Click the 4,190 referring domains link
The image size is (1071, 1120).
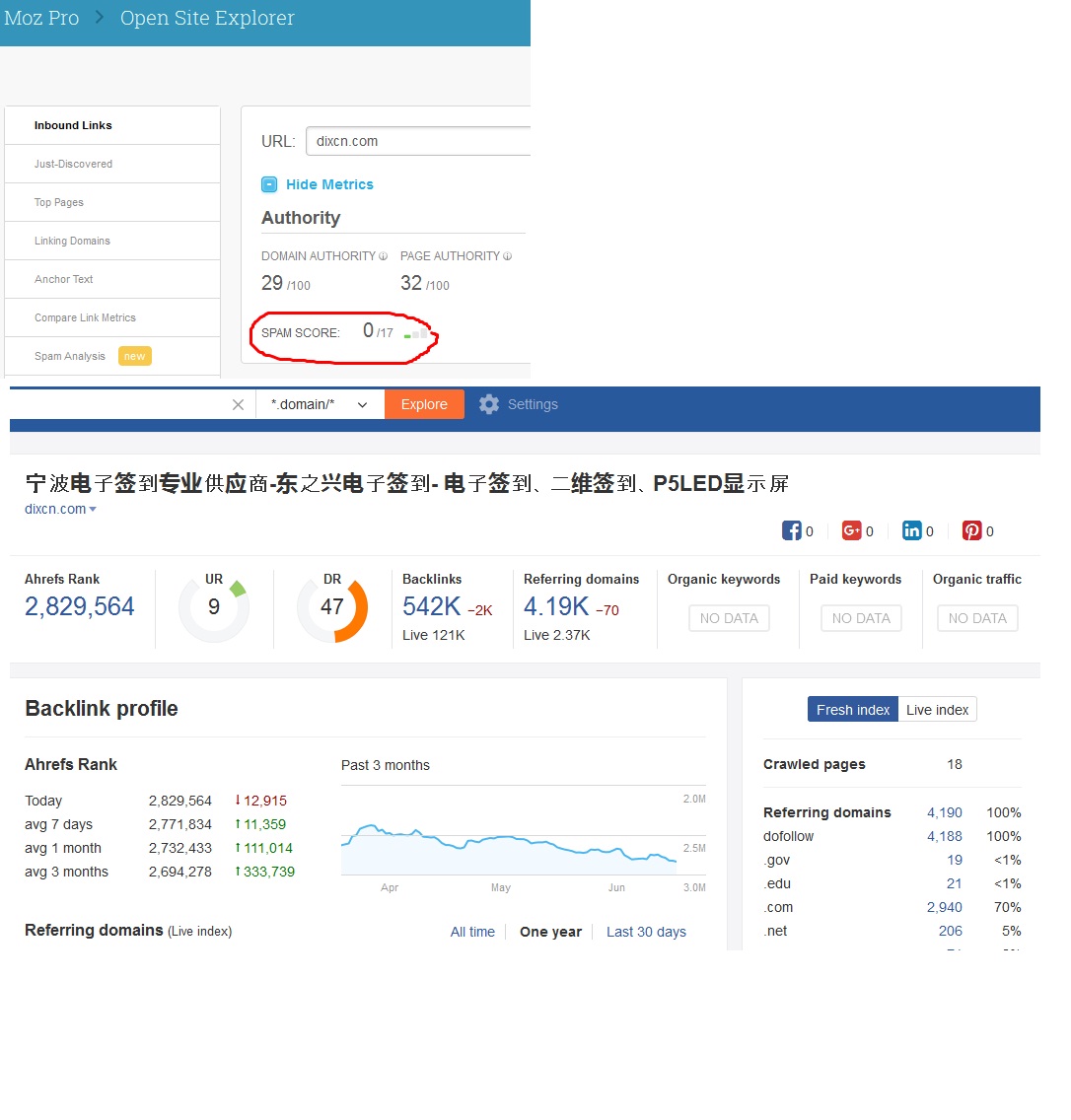(945, 812)
